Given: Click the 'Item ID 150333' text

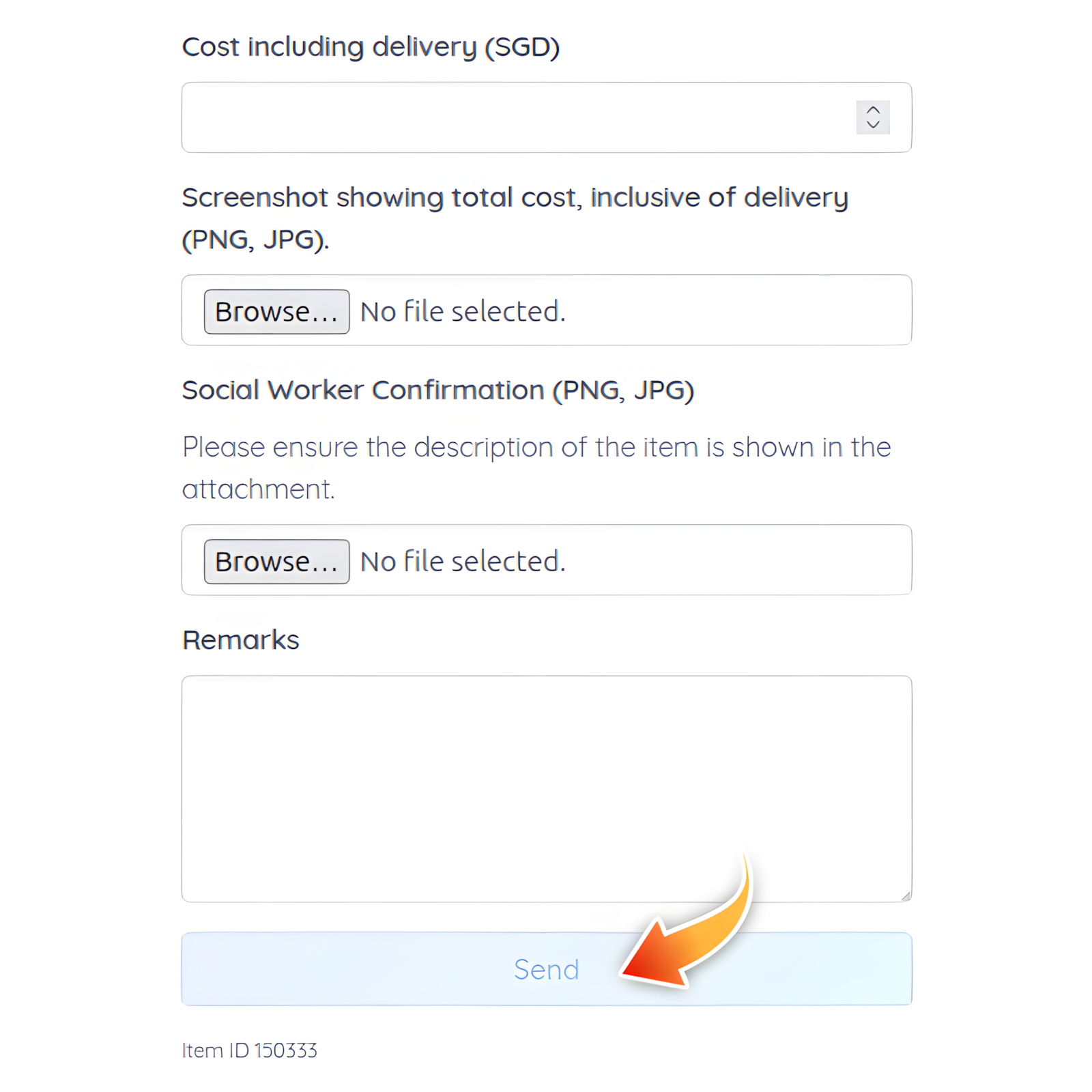Looking at the screenshot, I should pyautogui.click(x=249, y=1050).
